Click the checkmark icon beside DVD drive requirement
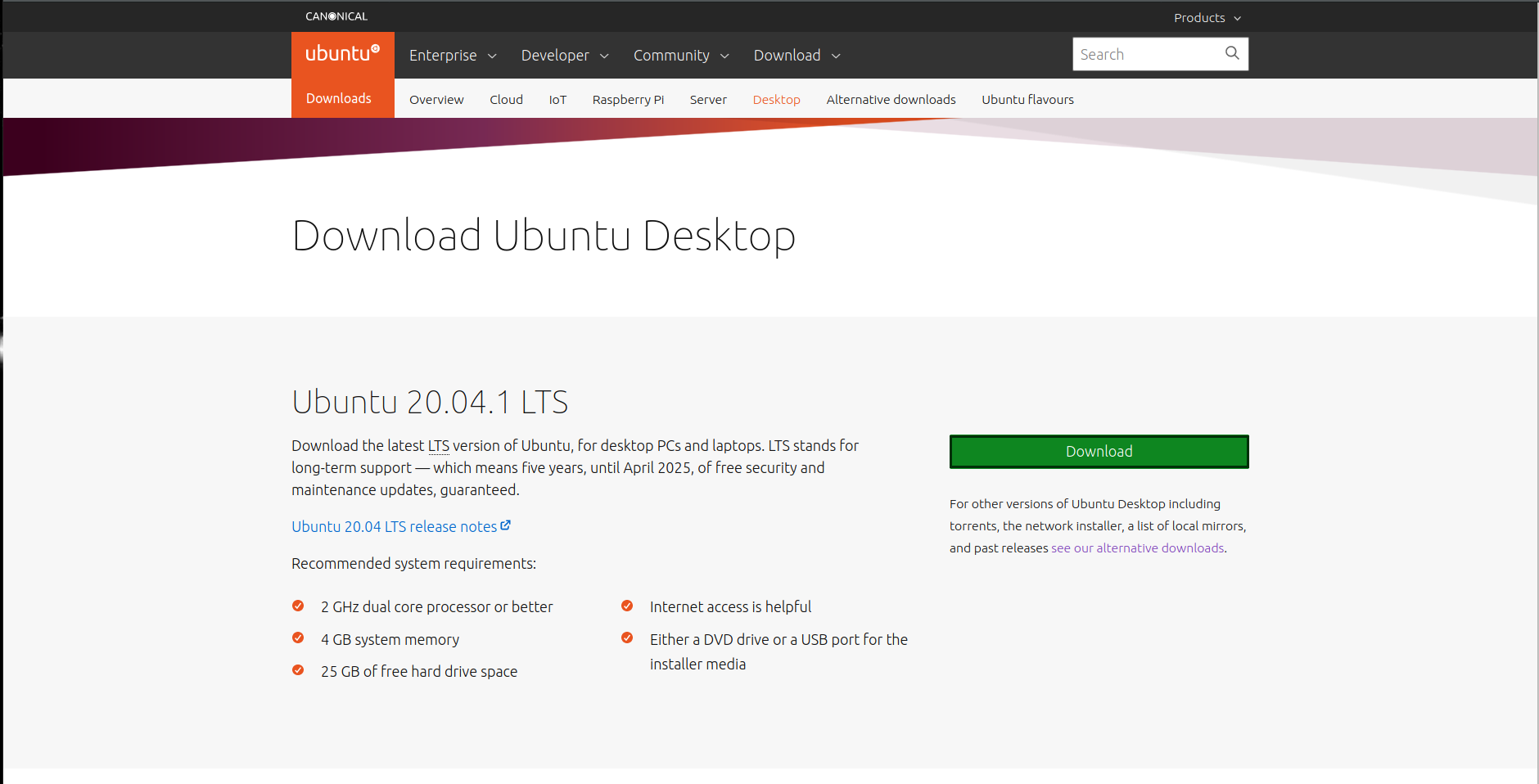Screen dimensions: 1539x784 click(x=627, y=638)
